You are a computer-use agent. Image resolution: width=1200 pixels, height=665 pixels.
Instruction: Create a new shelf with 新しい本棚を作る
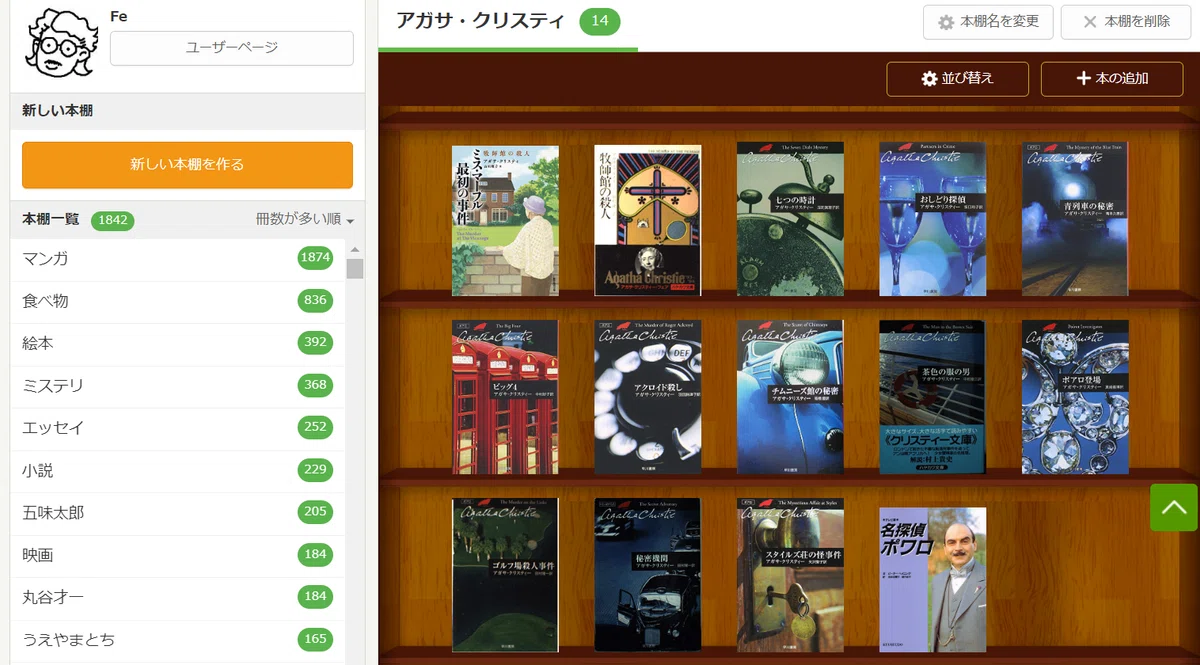(187, 165)
